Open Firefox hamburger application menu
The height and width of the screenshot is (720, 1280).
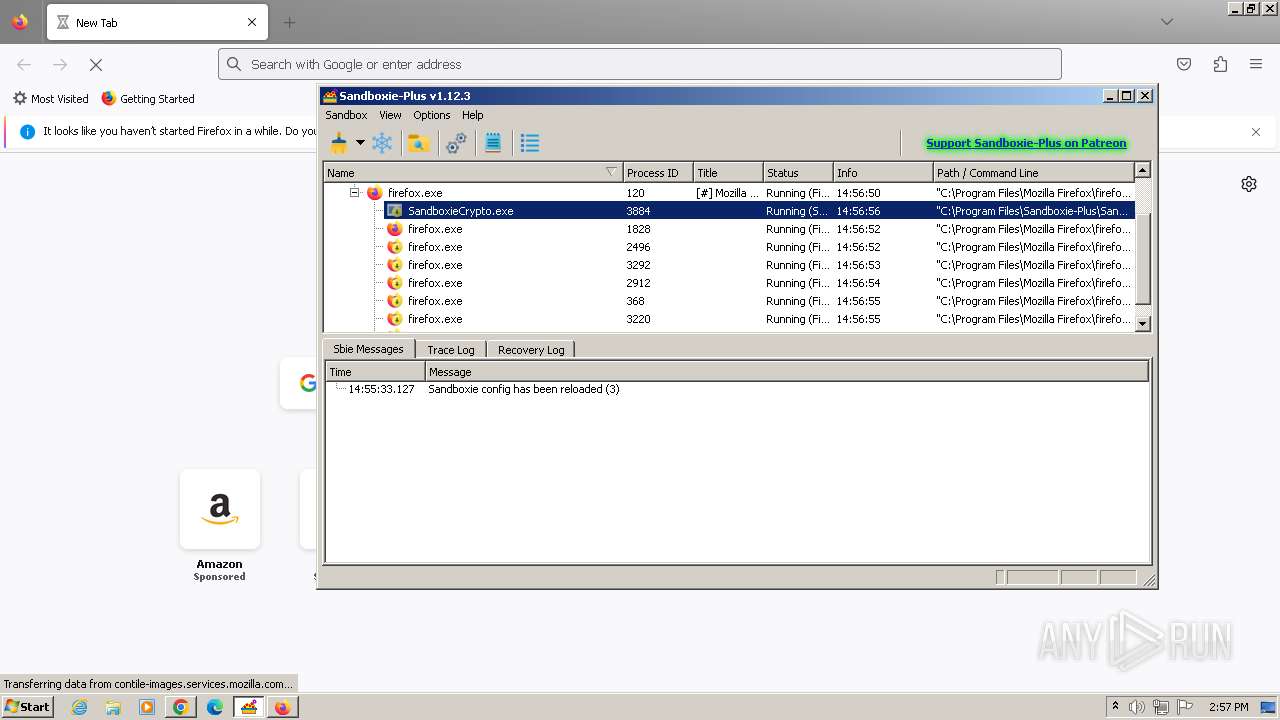coord(1256,64)
